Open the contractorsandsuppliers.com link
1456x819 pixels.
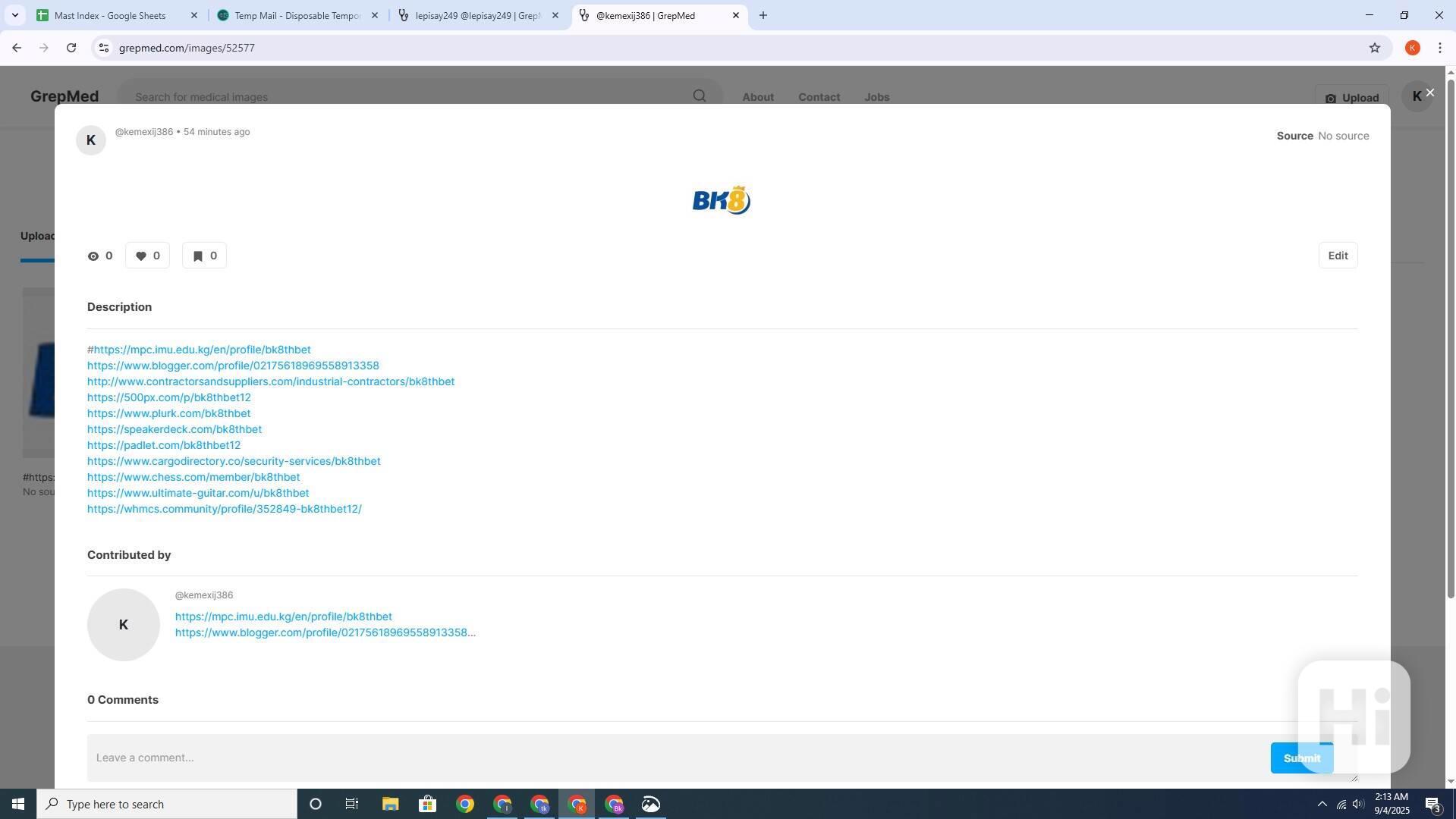[x=271, y=381]
